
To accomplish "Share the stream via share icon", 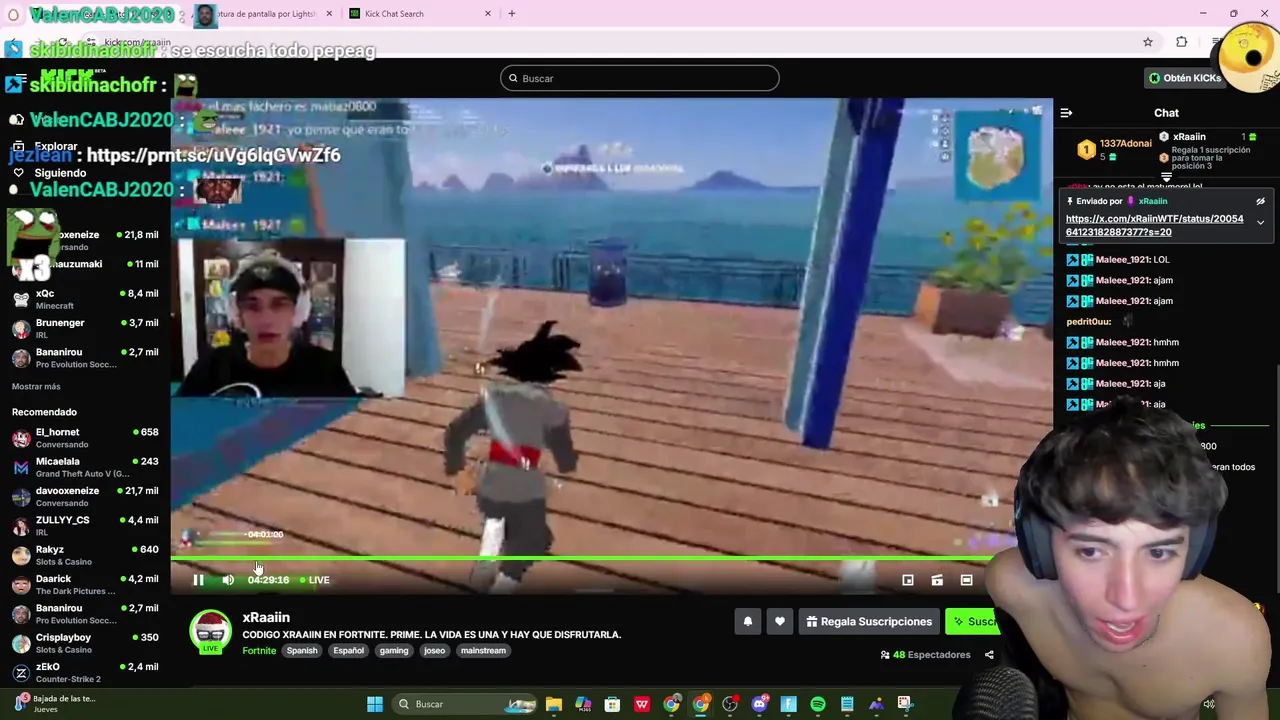I will pos(989,655).
